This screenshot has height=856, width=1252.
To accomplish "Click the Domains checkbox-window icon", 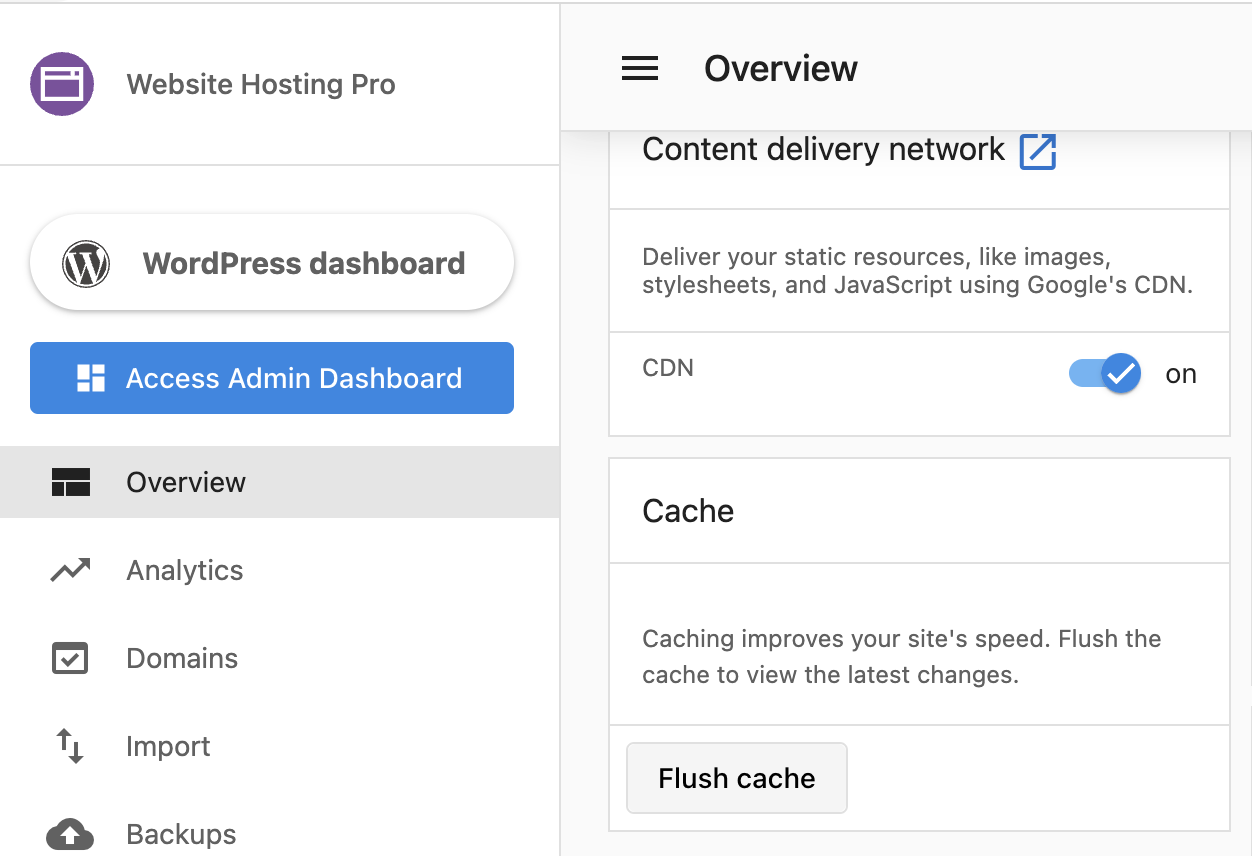I will tap(70, 659).
